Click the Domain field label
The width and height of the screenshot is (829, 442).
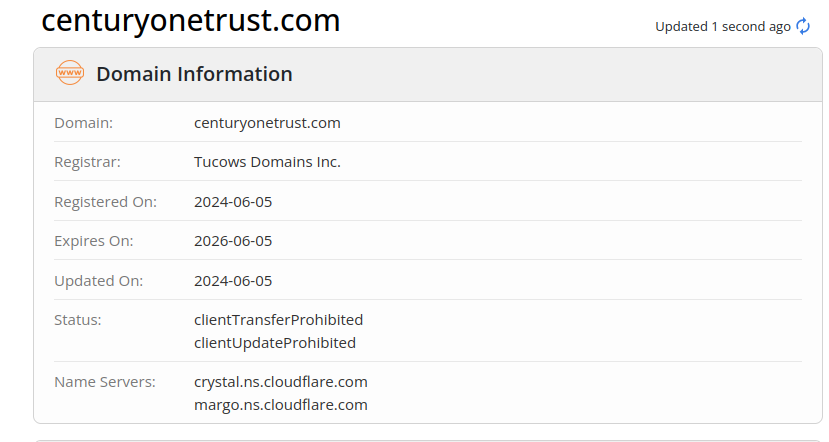(83, 123)
